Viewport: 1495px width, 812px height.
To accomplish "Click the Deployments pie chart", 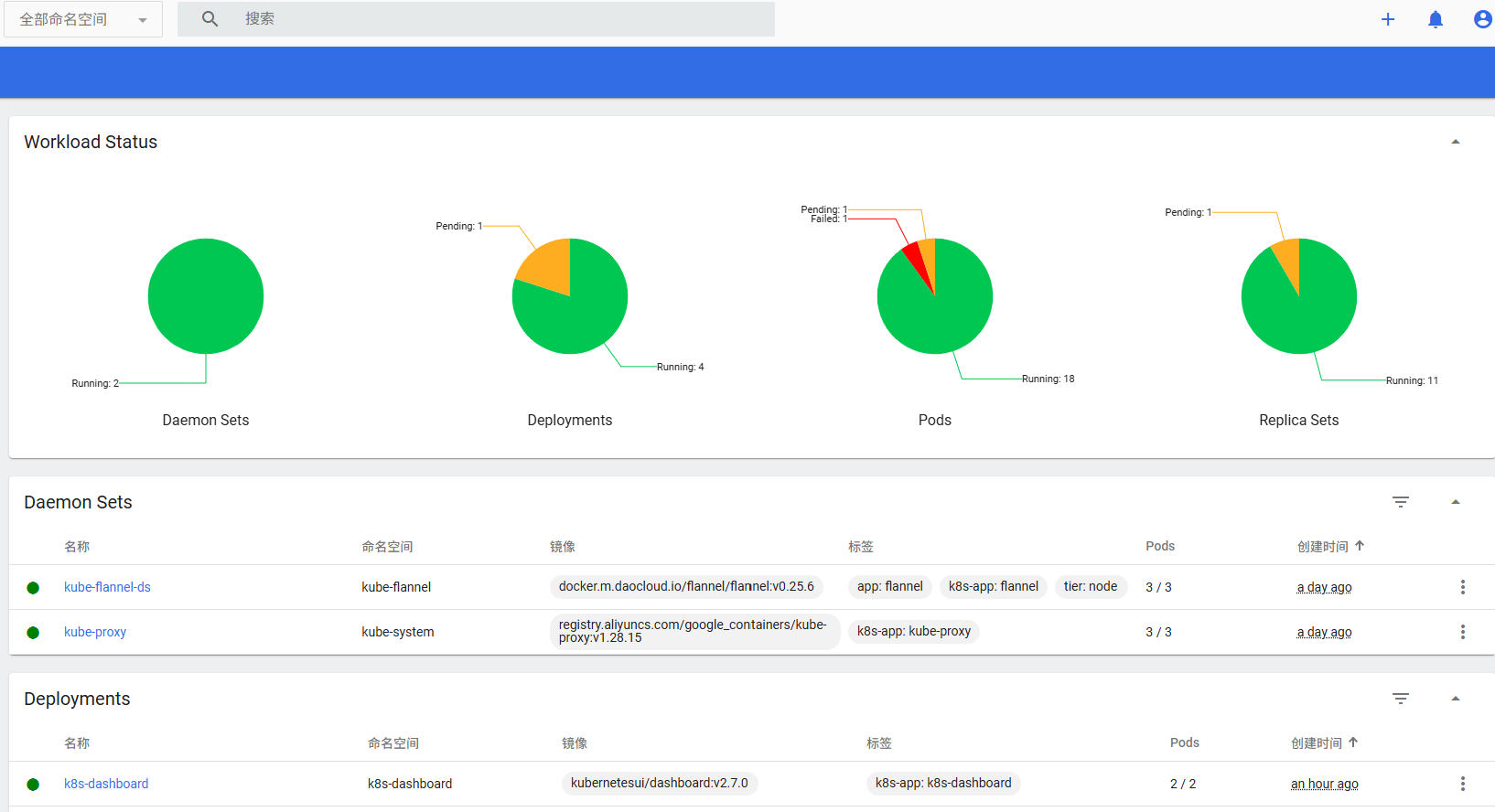I will [x=570, y=296].
